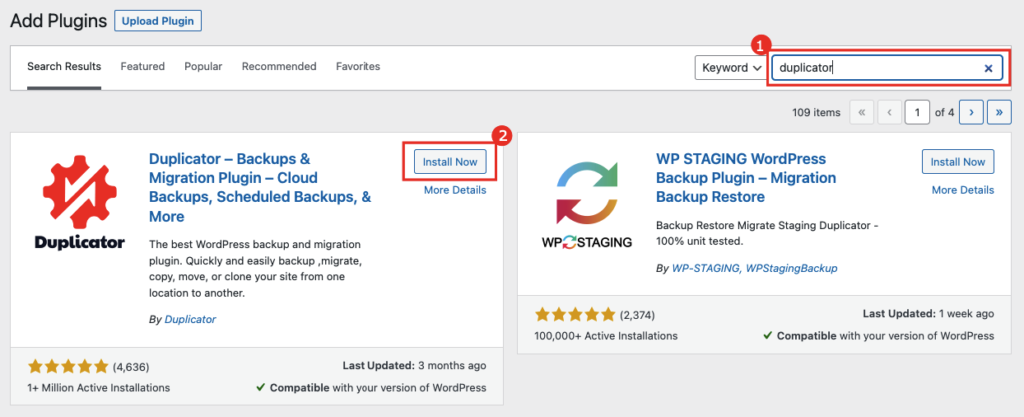This screenshot has height=417, width=1024.
Task: Expand the Keyword search type dropdown
Action: (x=731, y=68)
